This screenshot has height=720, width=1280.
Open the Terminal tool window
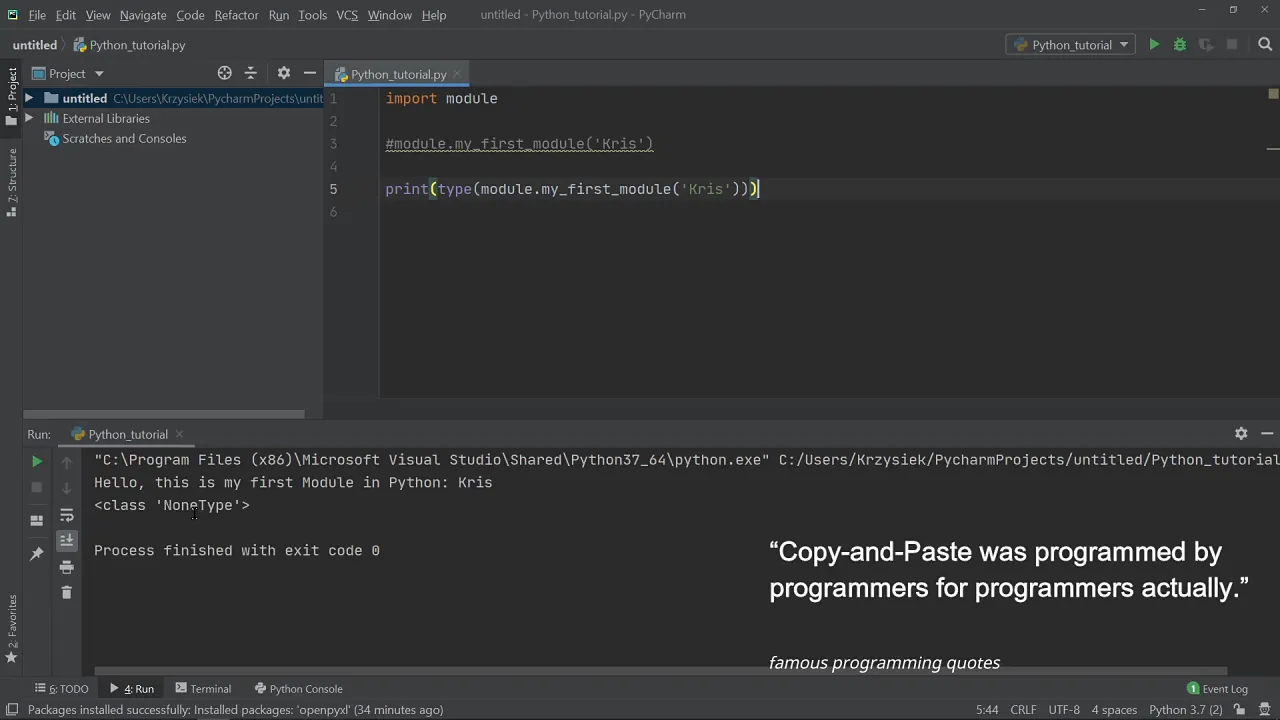(203, 689)
